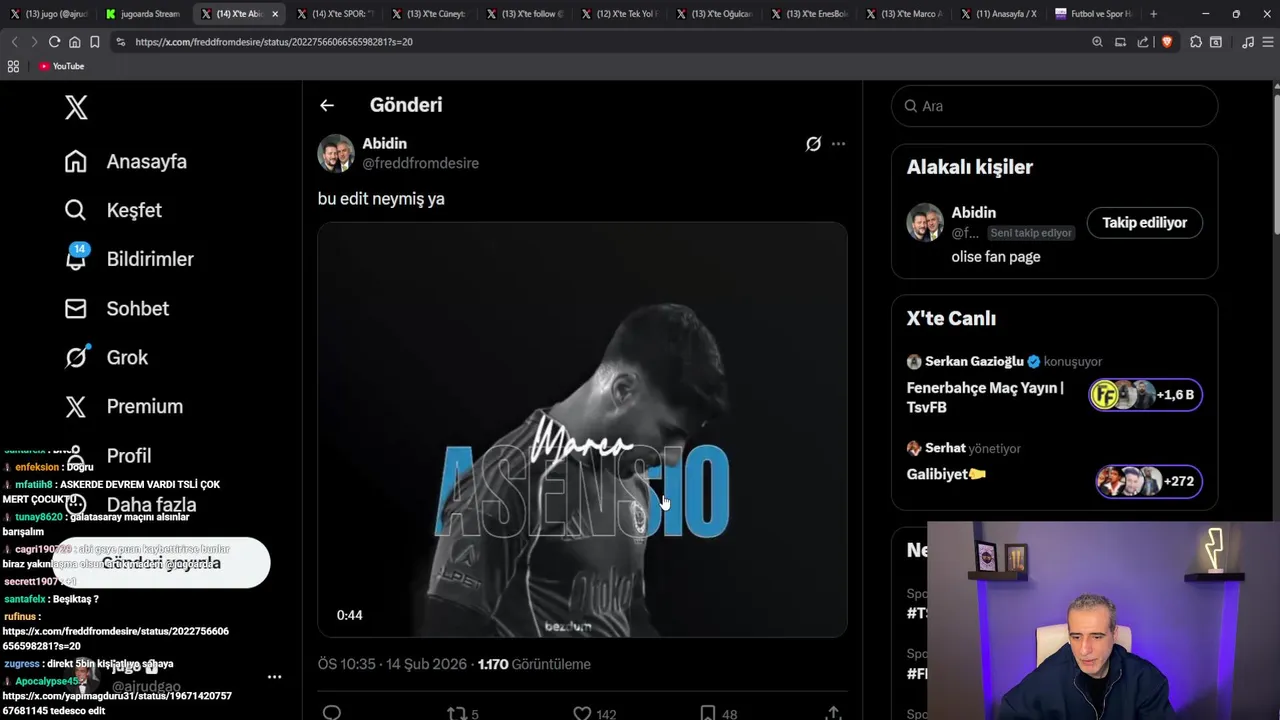Play the Marco Asensio edit video

click(x=582, y=430)
